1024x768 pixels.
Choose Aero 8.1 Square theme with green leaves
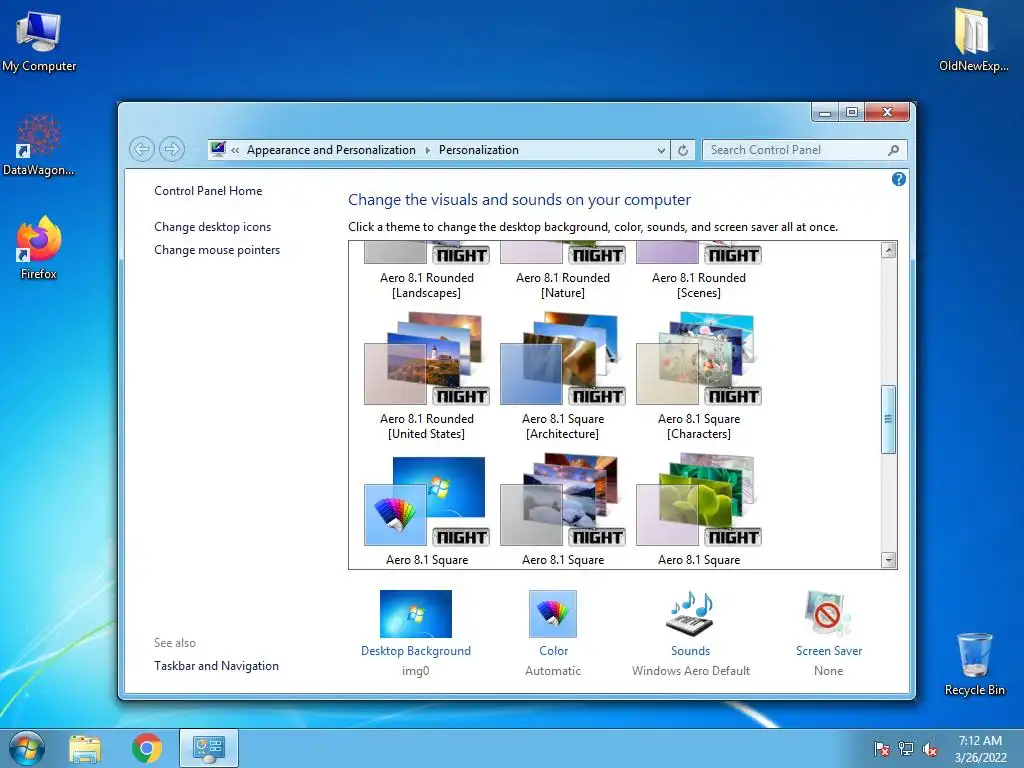[x=699, y=509]
